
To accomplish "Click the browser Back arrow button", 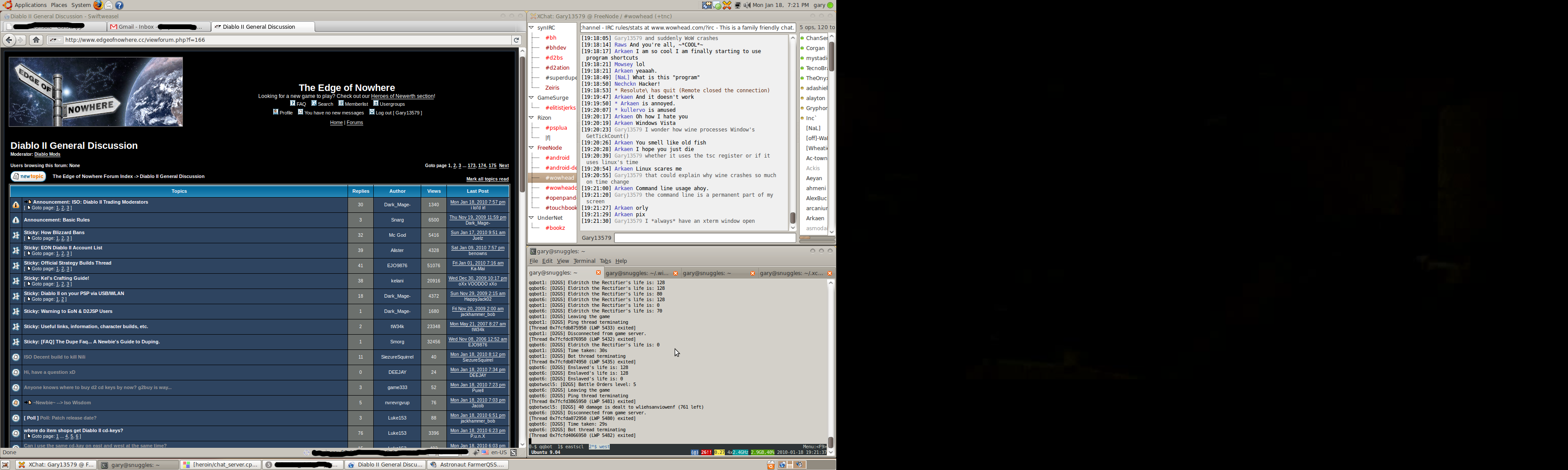I will 9,40.
